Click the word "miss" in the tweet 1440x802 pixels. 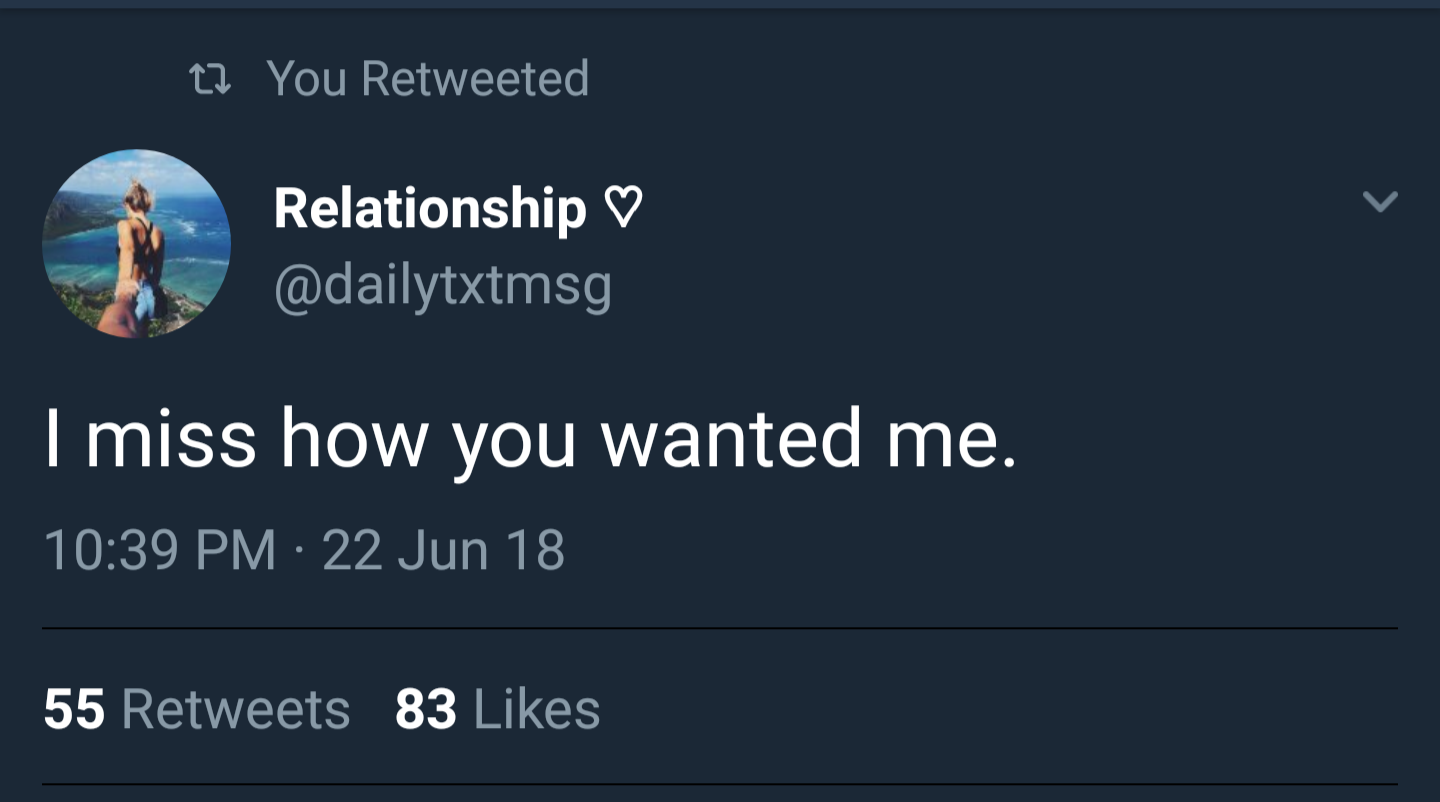170,440
